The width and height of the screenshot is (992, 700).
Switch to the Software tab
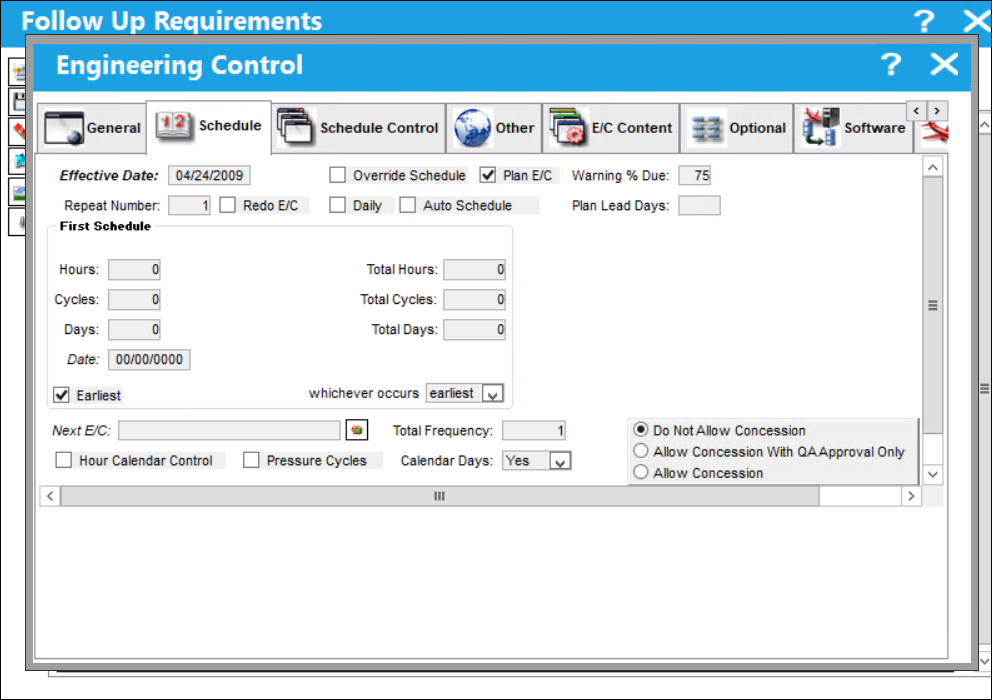click(854, 128)
